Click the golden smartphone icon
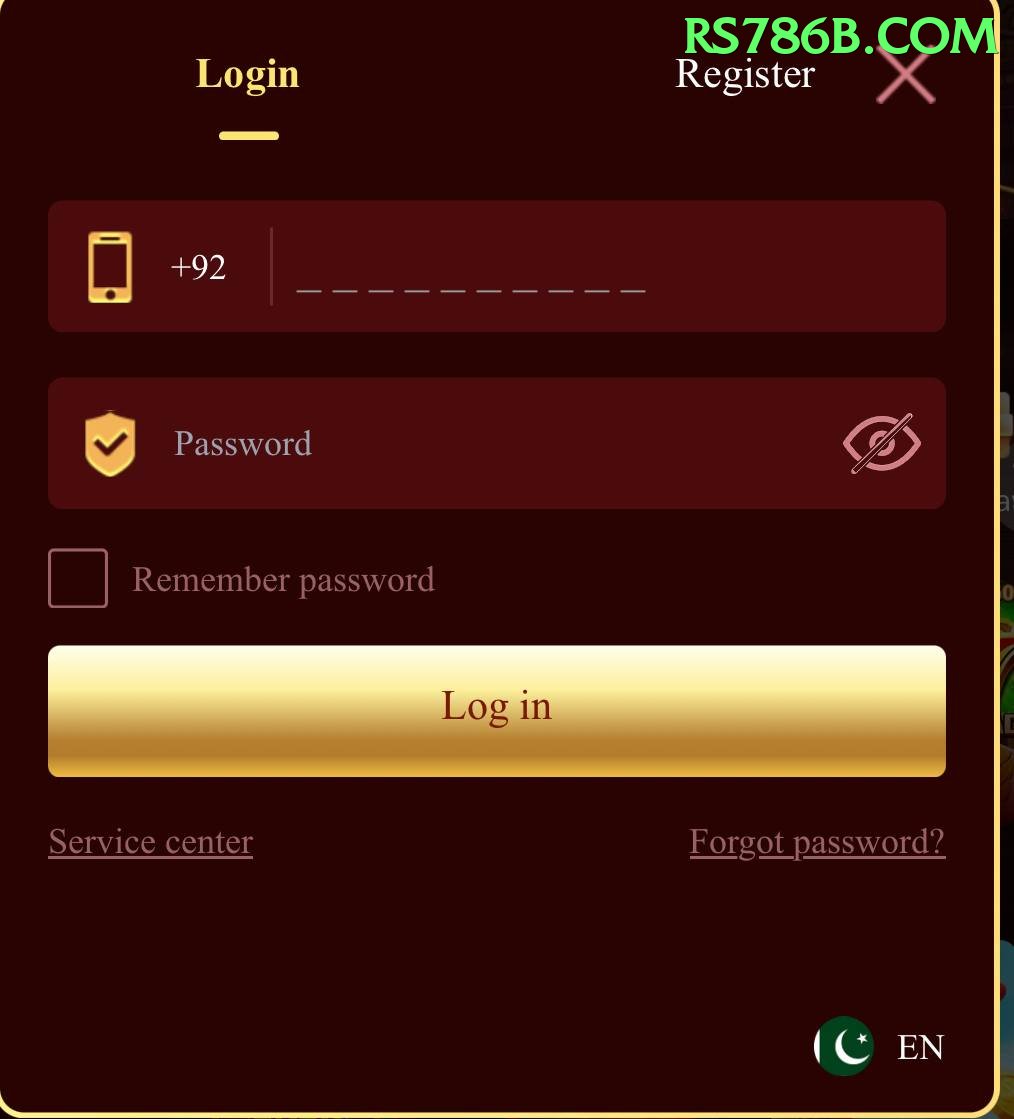The width and height of the screenshot is (1014, 1119). pos(110,267)
